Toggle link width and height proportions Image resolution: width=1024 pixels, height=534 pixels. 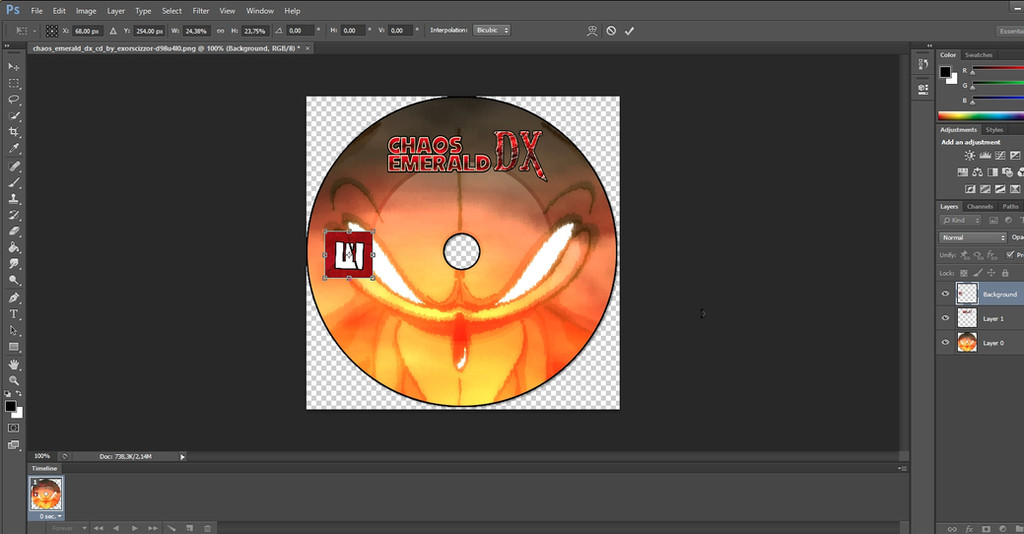(x=220, y=31)
